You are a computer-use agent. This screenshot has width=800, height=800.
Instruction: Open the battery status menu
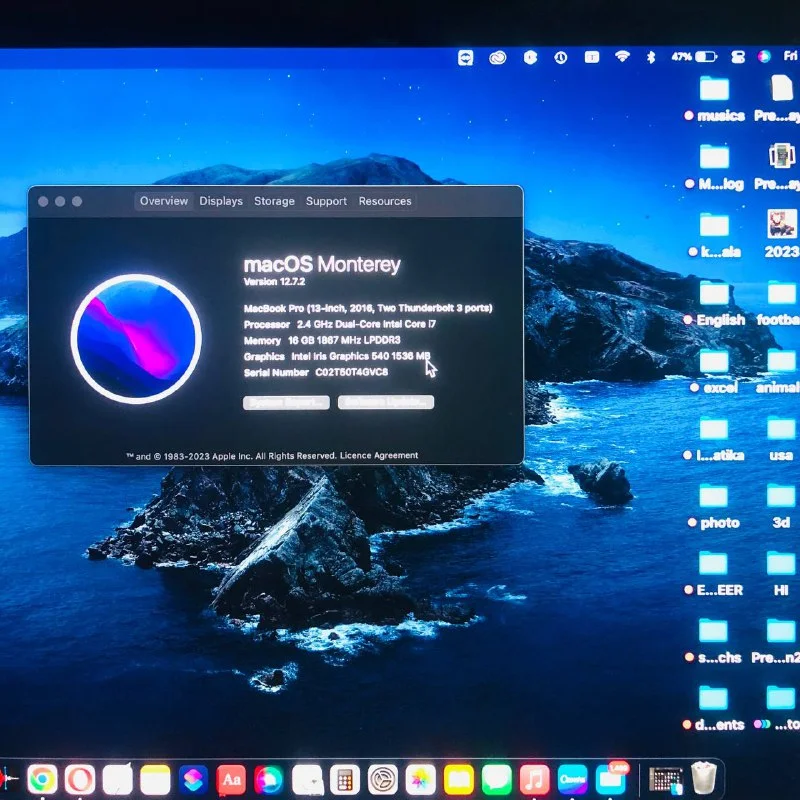pos(705,57)
